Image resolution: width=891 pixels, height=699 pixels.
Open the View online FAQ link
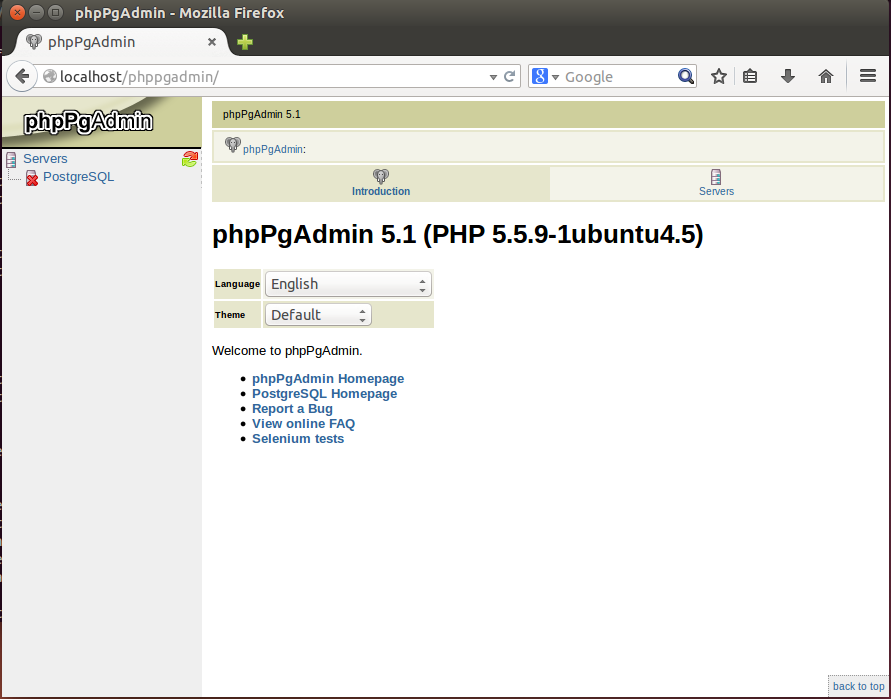[303, 424]
